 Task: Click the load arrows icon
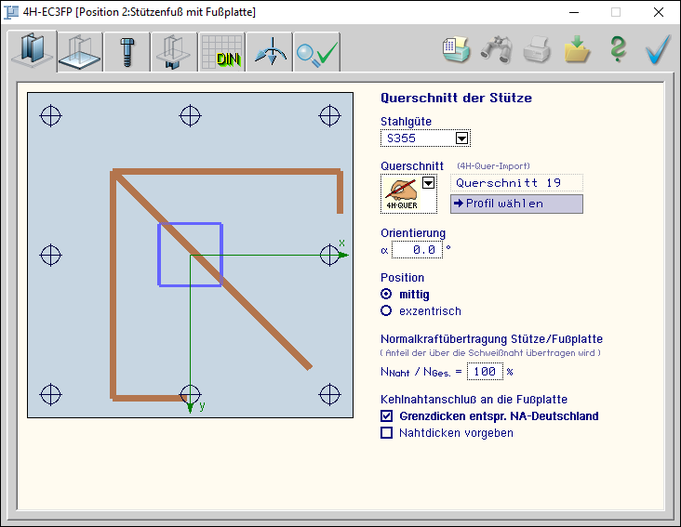click(x=270, y=52)
